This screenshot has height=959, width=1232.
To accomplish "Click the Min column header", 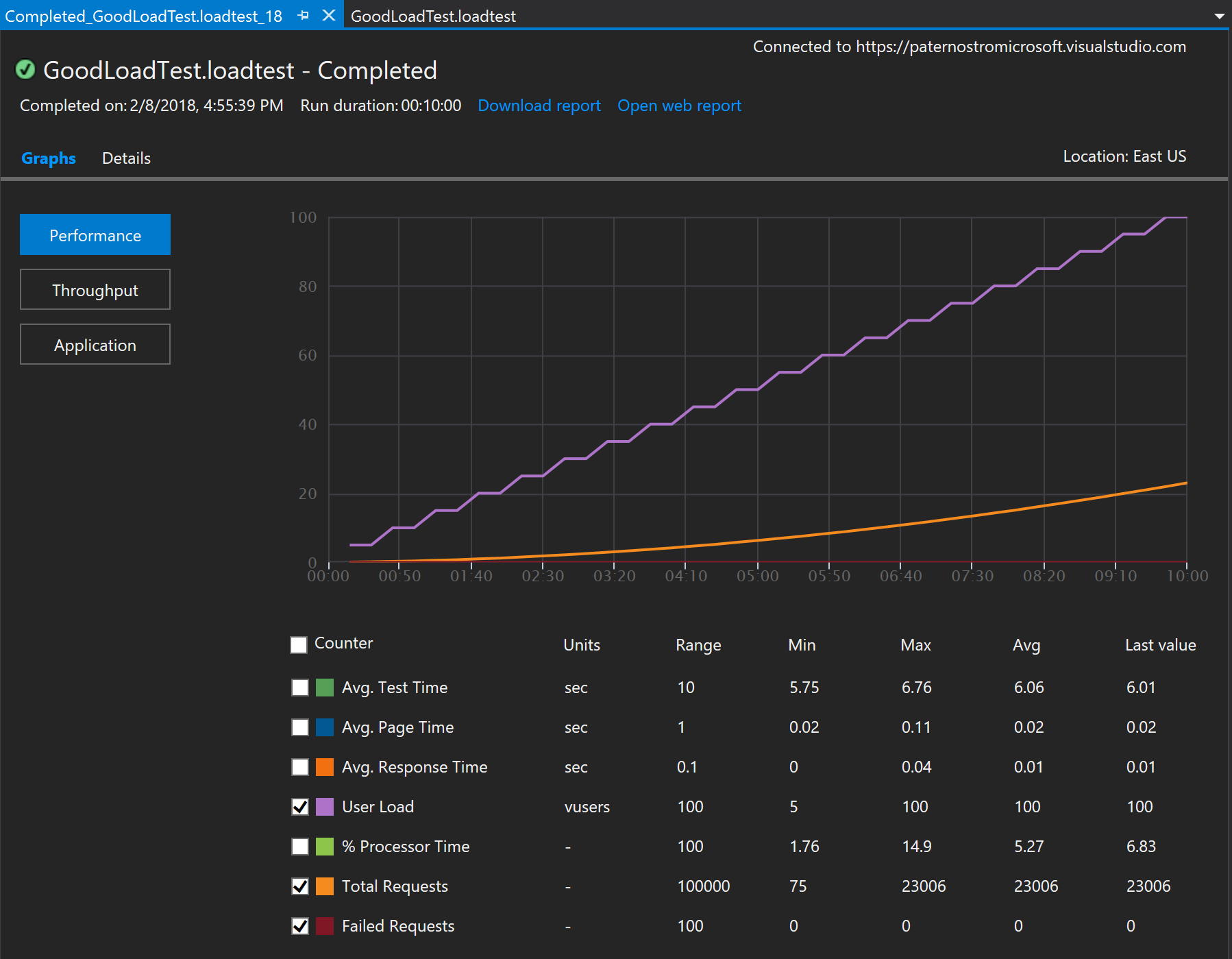I will [802, 645].
